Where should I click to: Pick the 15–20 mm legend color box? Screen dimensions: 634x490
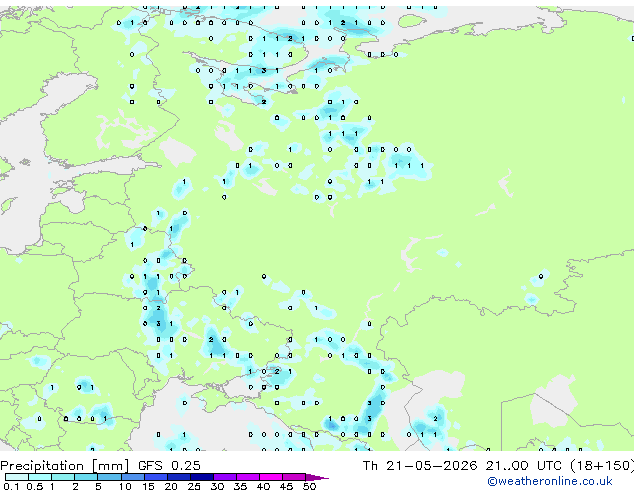click(155, 477)
